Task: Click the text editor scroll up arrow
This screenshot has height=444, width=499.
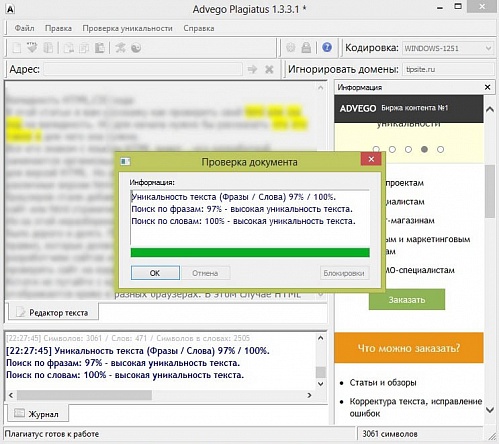Action: pos(320,88)
